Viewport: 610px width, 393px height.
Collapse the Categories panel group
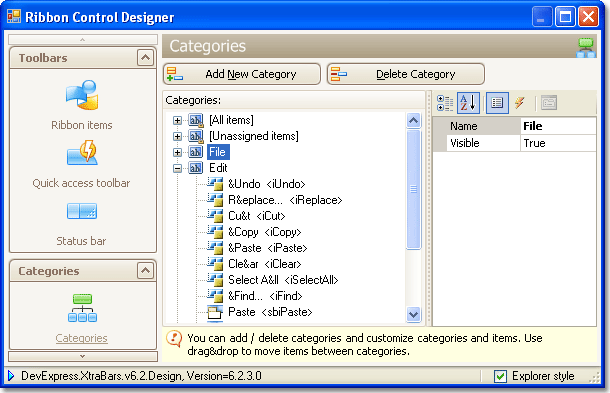(145, 270)
